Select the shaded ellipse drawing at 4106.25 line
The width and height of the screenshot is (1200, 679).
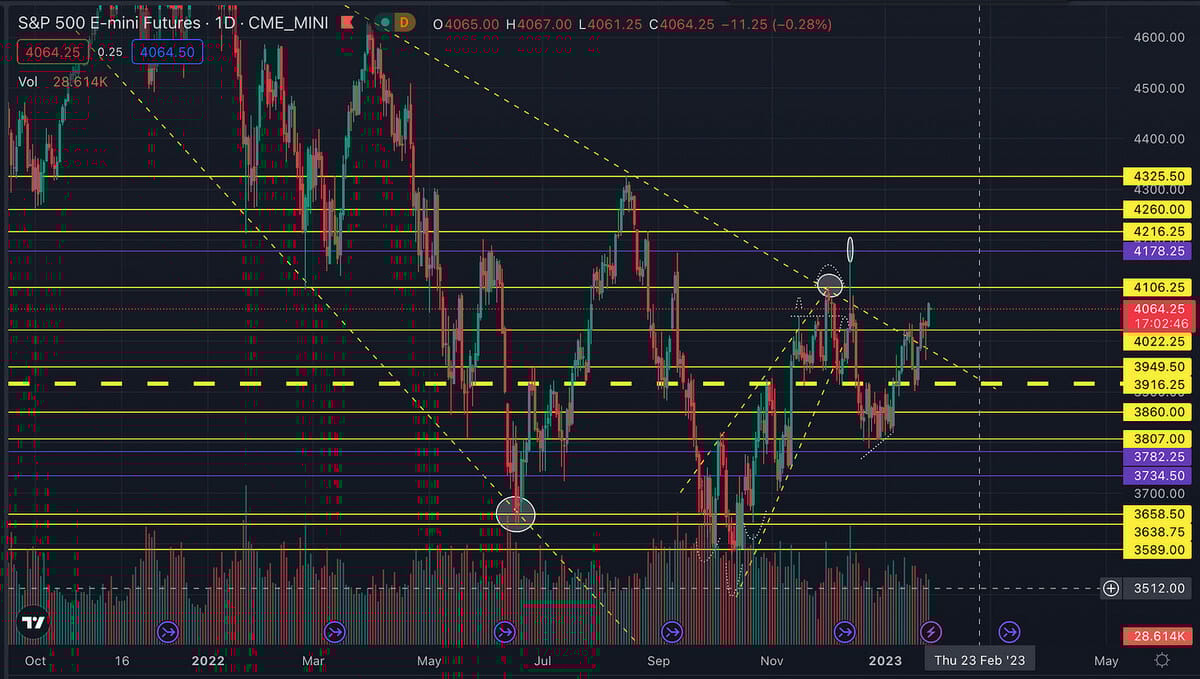pyautogui.click(x=829, y=286)
